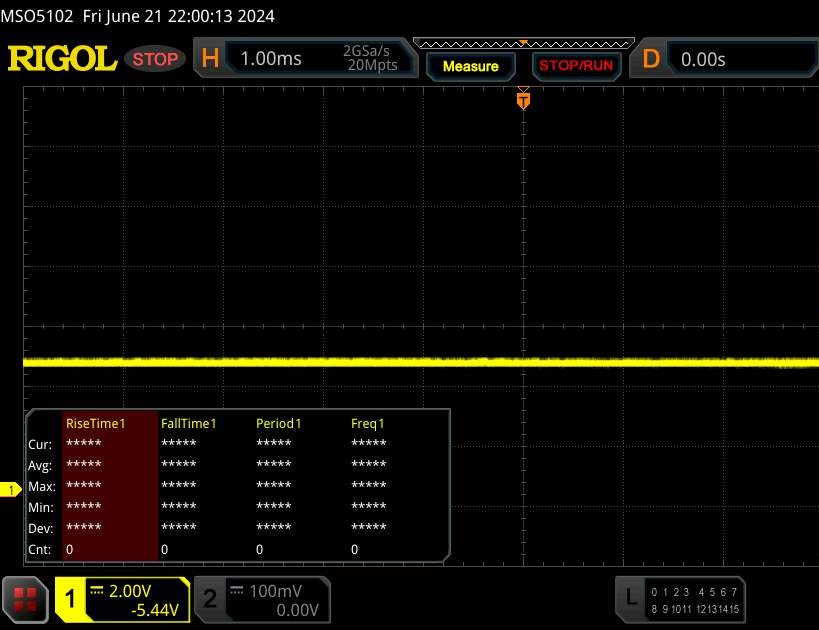Click the 2GSa/s sample rate readout
Image resolution: width=819 pixels, height=630 pixels.
(366, 51)
